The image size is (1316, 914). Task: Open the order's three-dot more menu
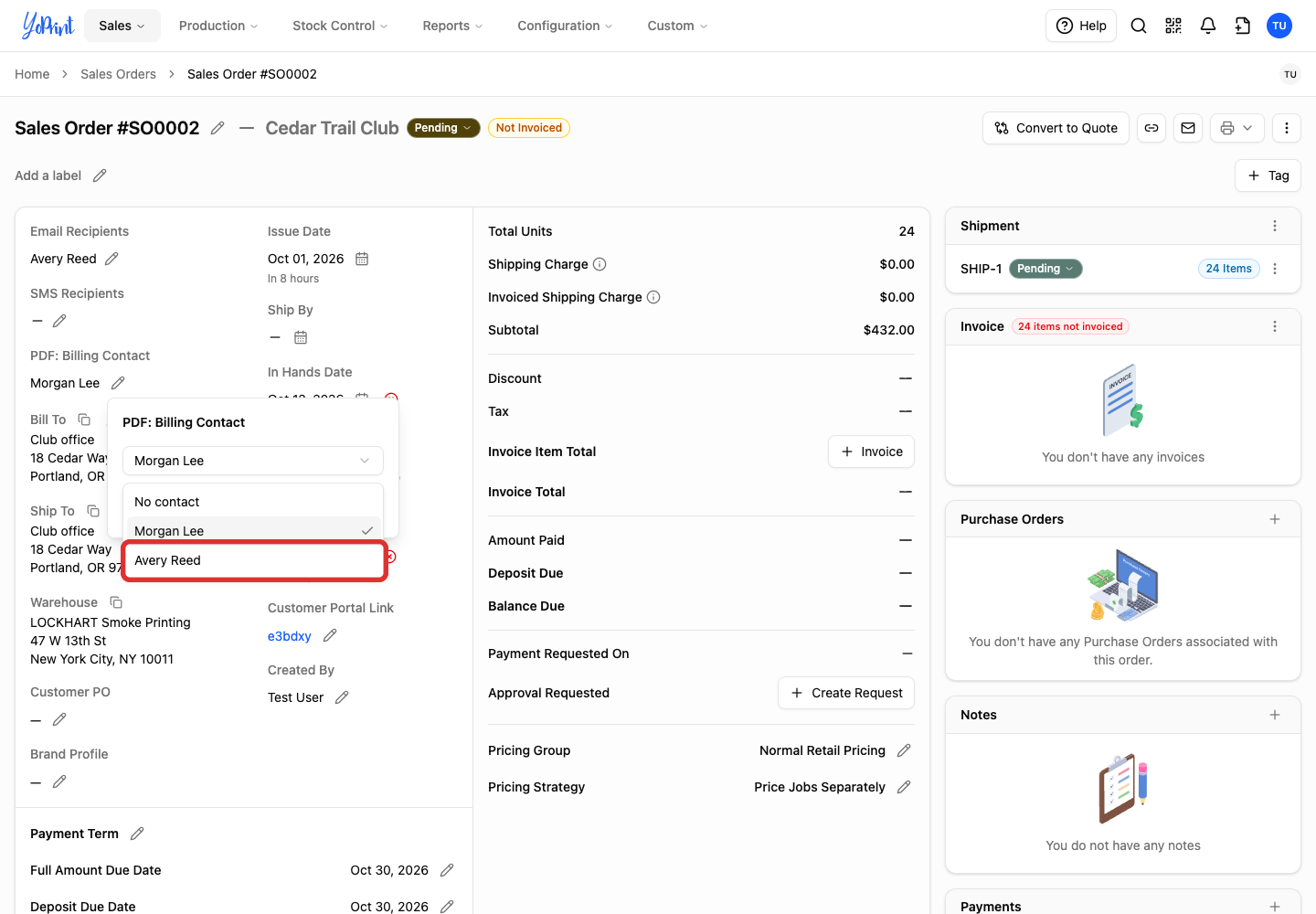1287,128
